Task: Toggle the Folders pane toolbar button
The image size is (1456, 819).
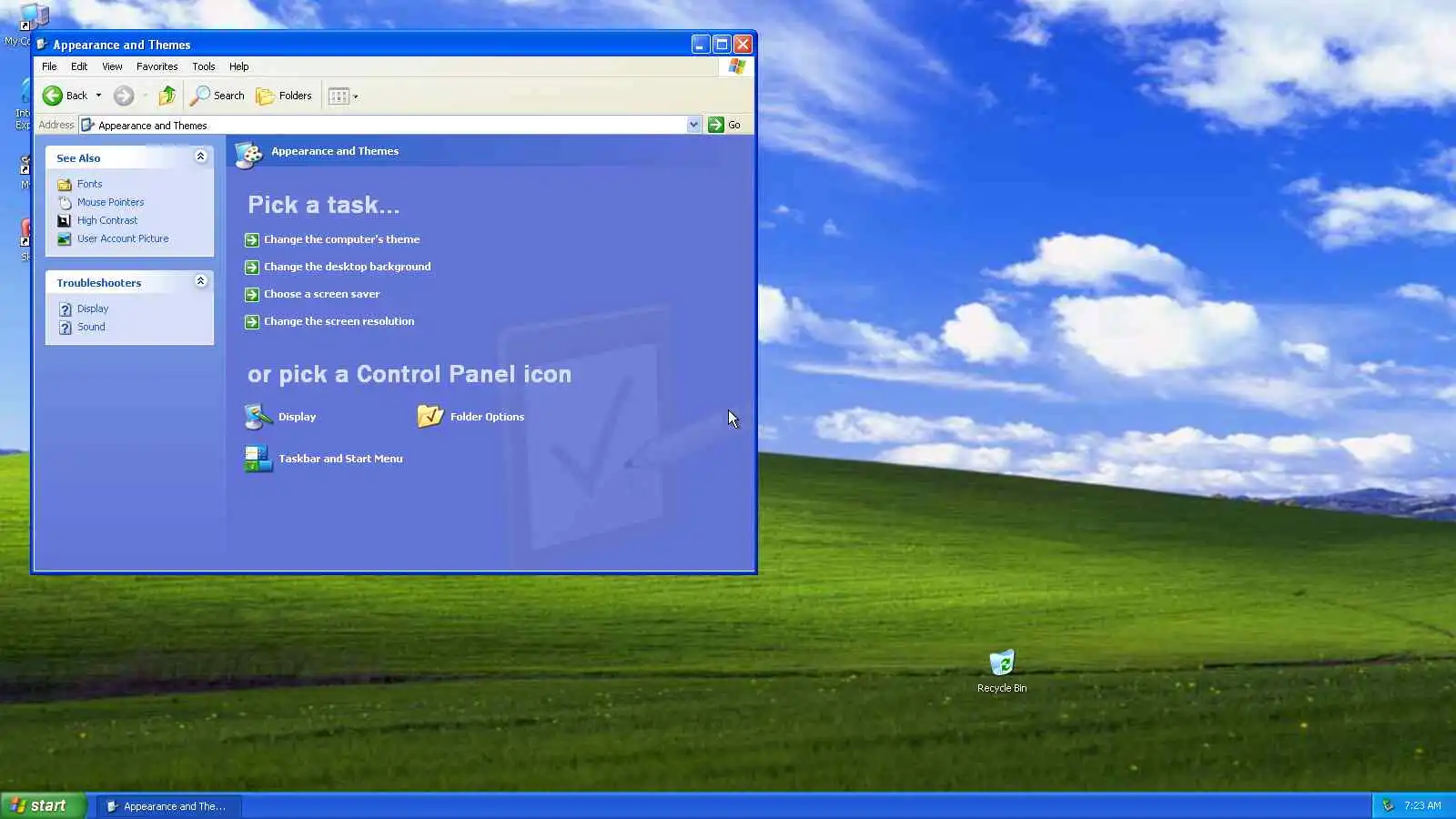Action: [x=284, y=96]
